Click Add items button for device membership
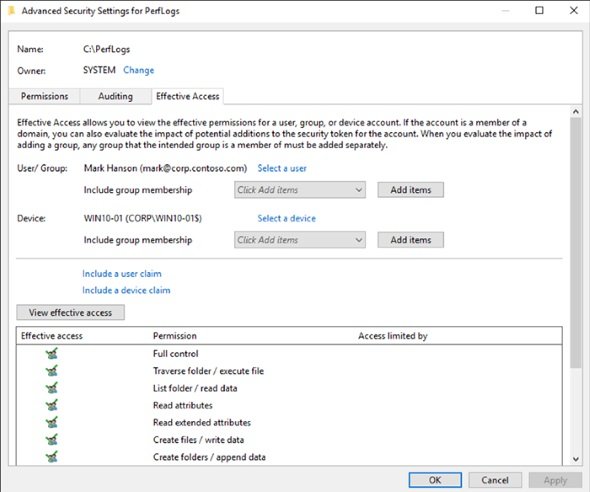This screenshot has height=492, width=590. coord(411,240)
